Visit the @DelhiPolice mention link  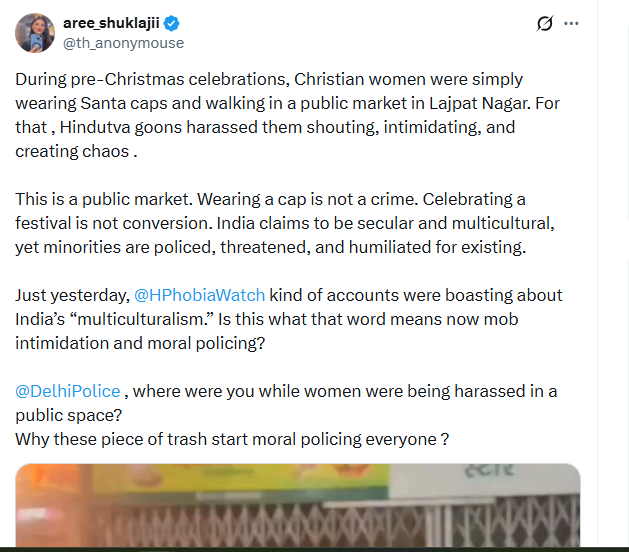tap(67, 391)
